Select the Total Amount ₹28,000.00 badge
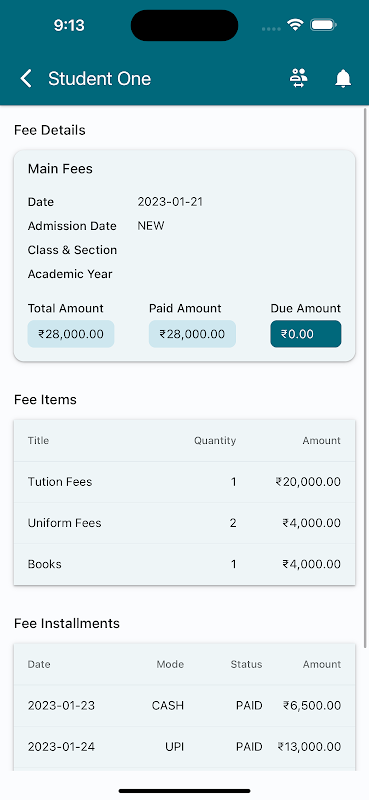Image resolution: width=369 pixels, height=800 pixels. [x=71, y=334]
